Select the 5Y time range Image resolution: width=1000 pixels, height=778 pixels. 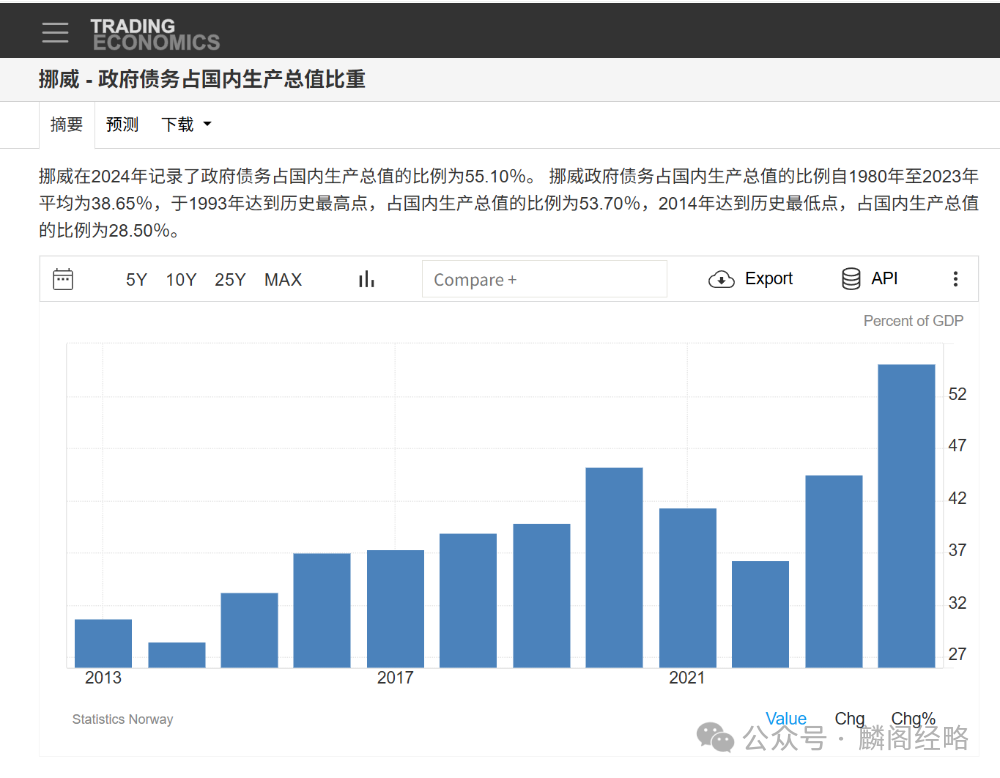click(136, 280)
